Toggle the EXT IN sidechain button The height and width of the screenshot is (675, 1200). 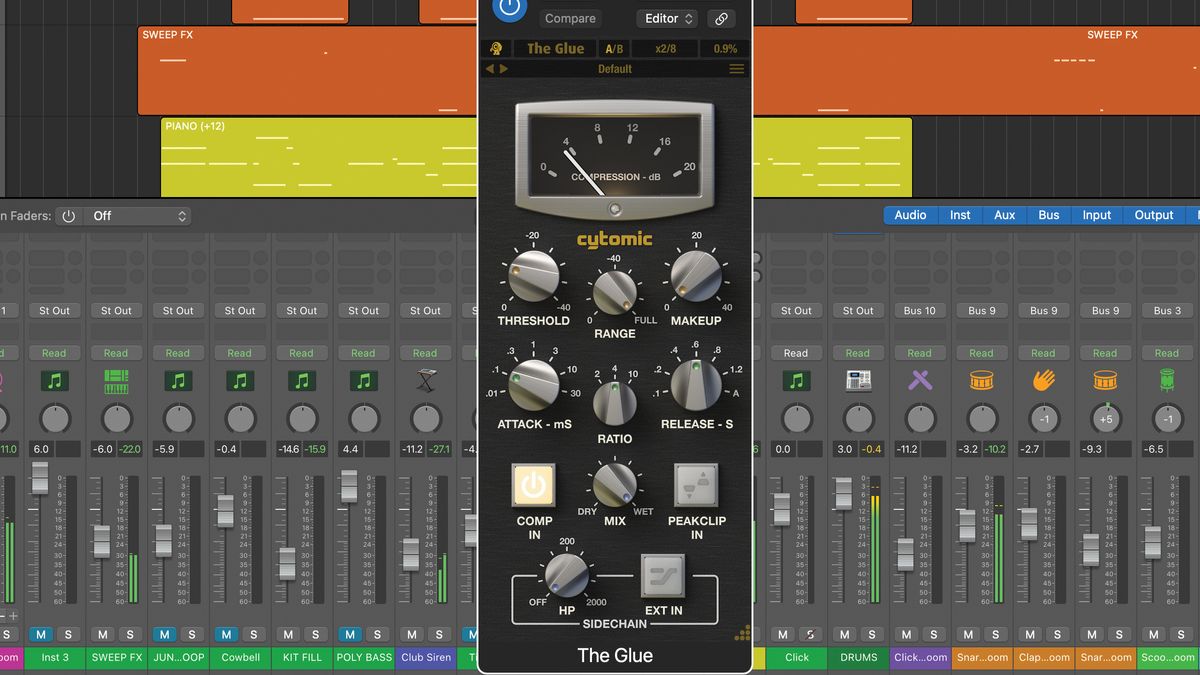[x=662, y=575]
